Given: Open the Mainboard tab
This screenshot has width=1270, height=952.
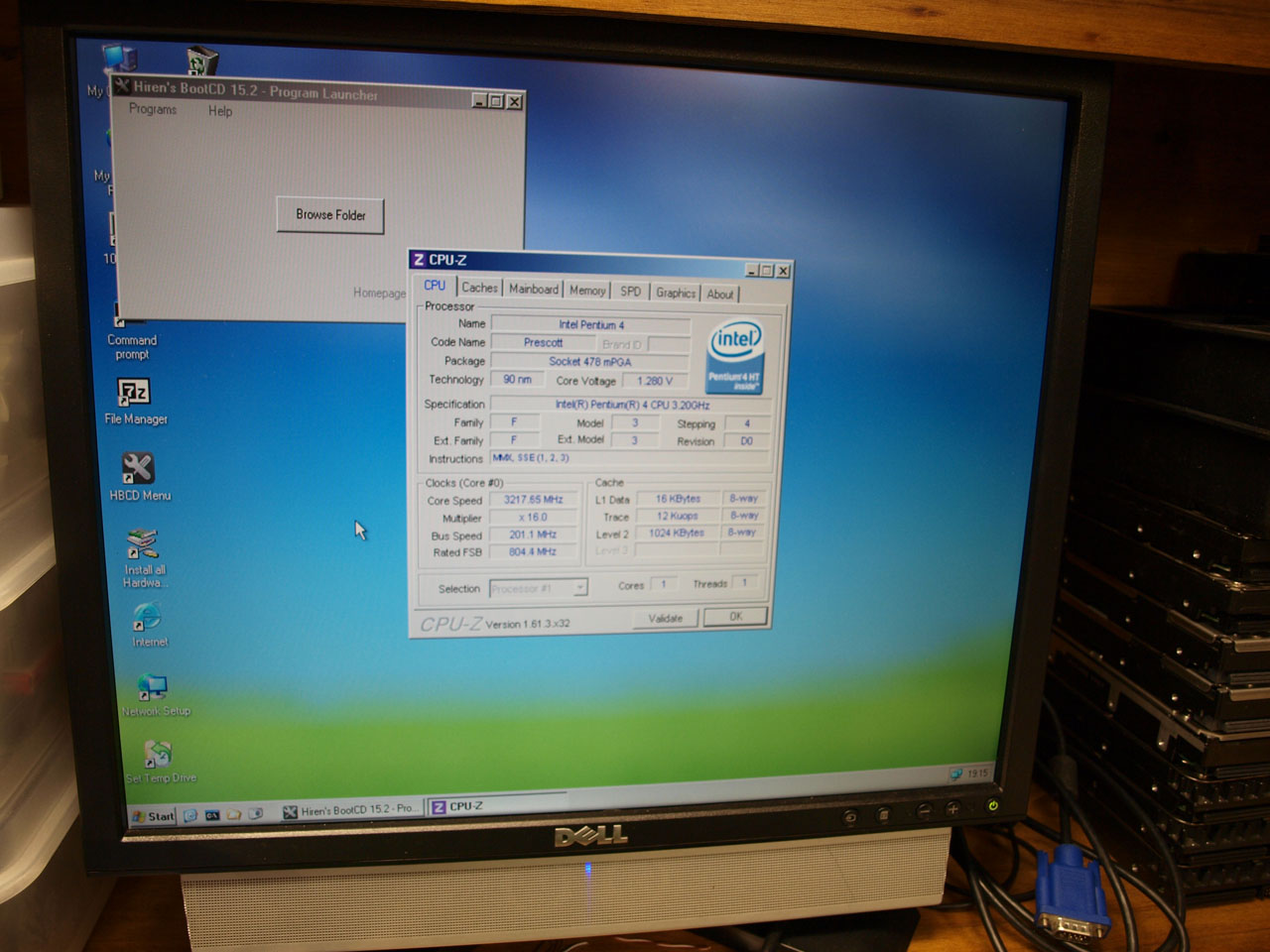Looking at the screenshot, I should coord(534,289).
